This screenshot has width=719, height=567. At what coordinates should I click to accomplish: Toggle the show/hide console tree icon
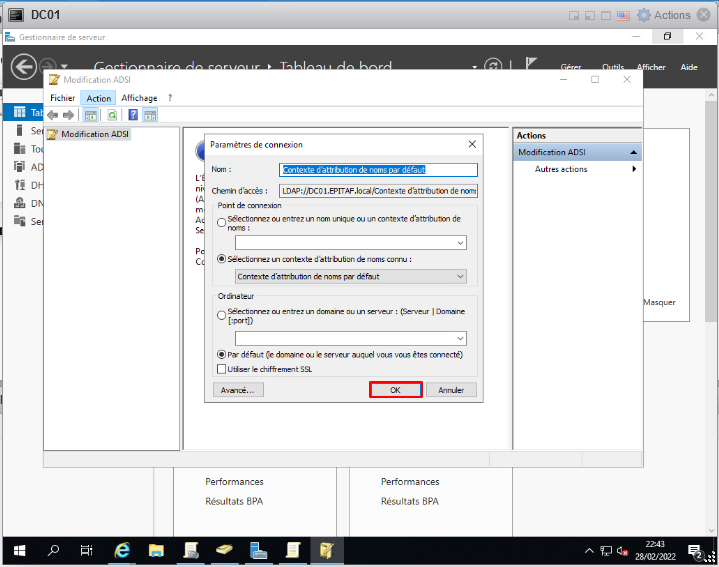pyautogui.click(x=91, y=115)
